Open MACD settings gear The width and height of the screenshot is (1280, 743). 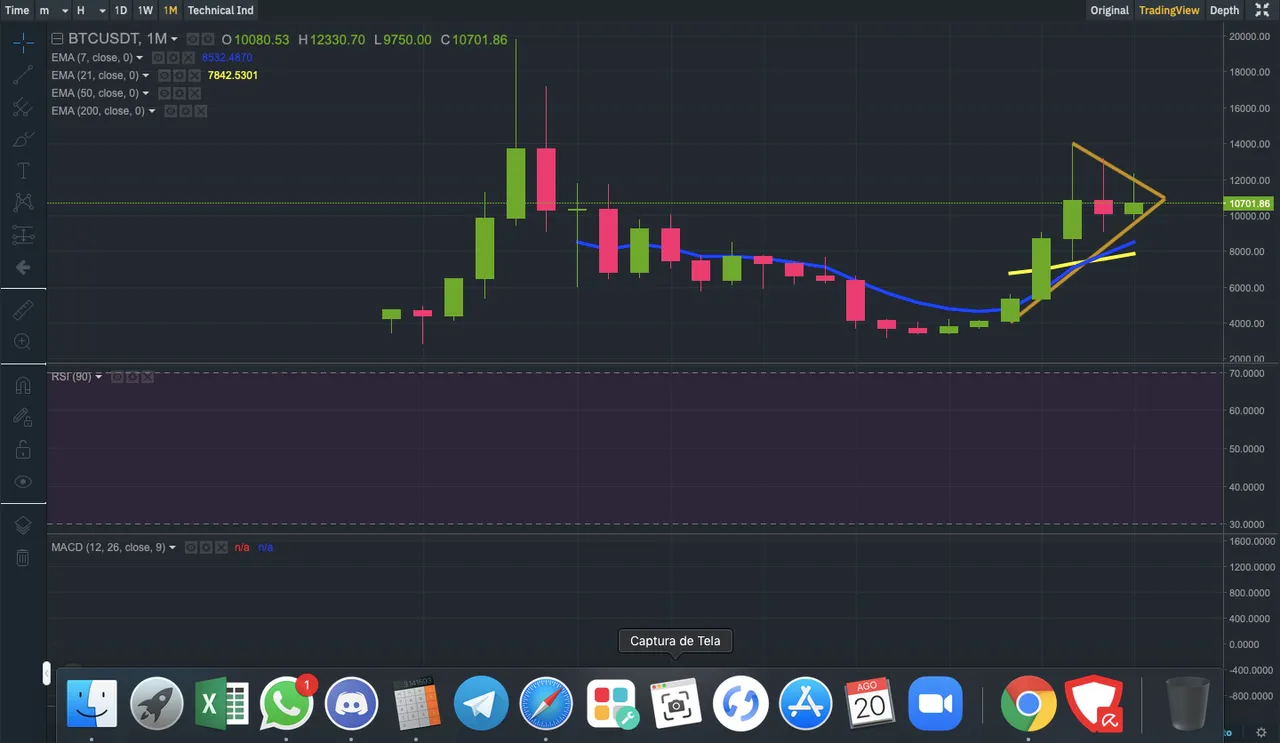pos(204,548)
